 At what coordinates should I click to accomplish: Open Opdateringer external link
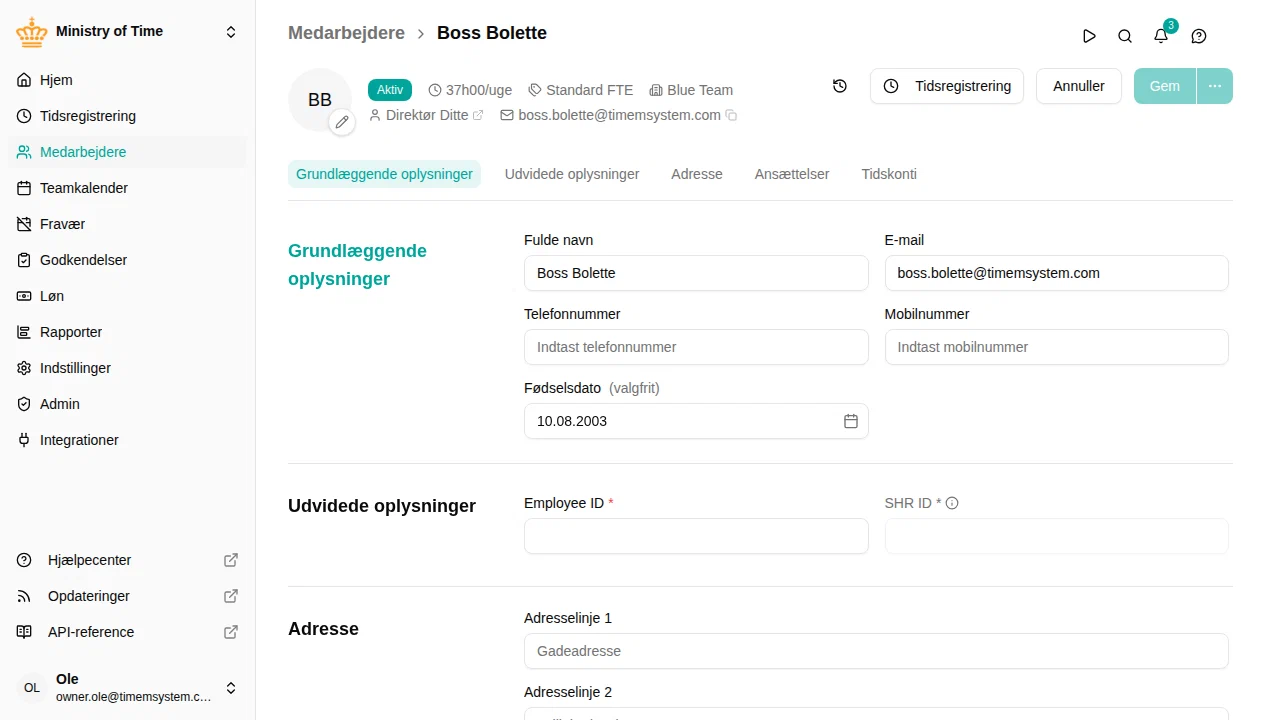[127, 596]
